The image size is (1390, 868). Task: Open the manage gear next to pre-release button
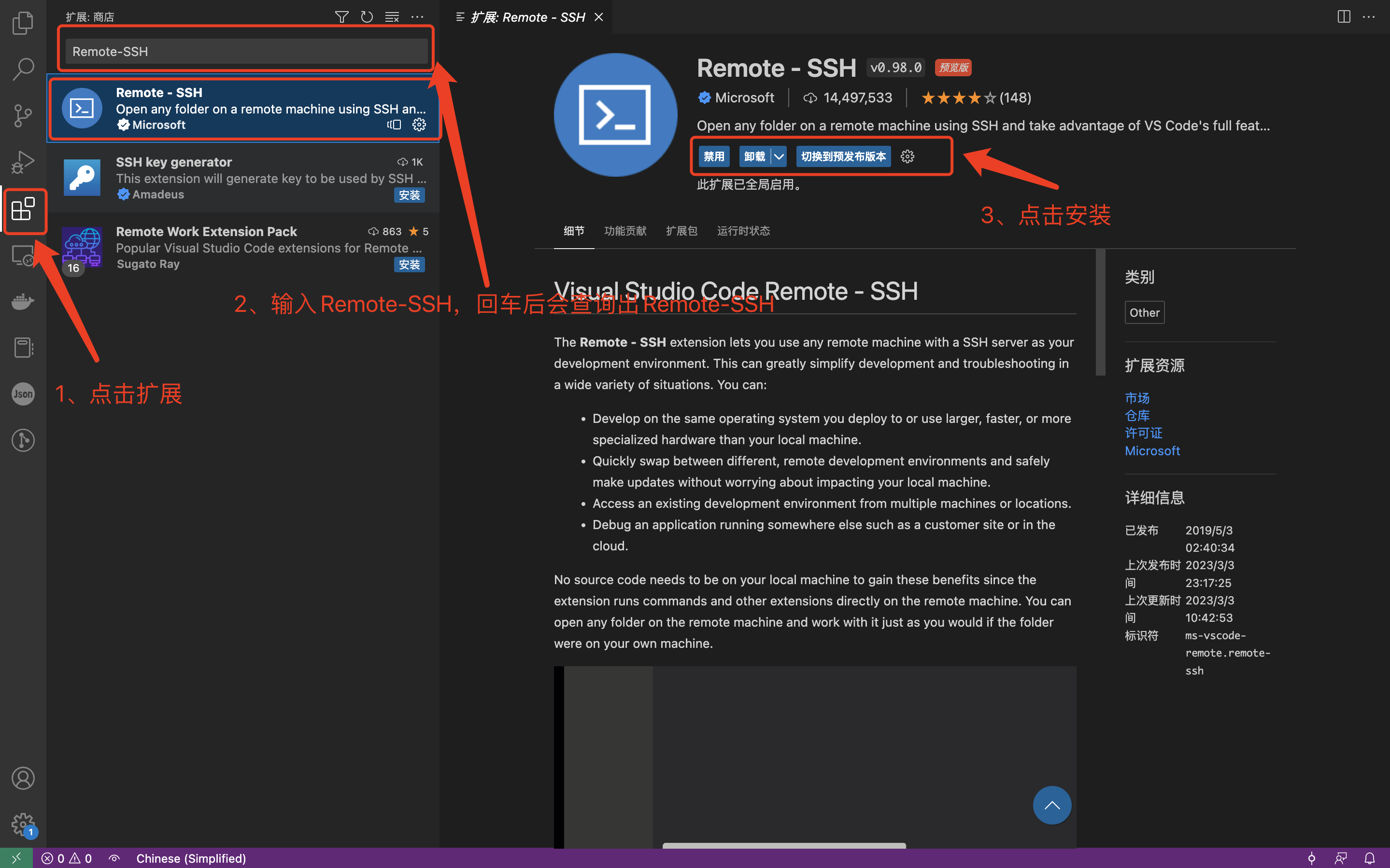point(907,156)
